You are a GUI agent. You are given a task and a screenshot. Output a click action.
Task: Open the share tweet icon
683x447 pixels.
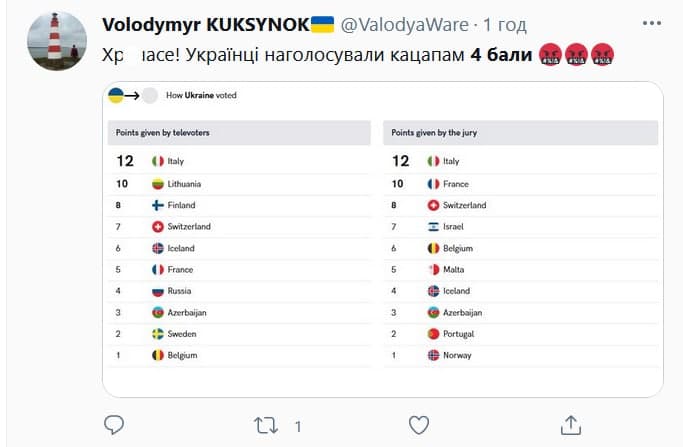coord(571,424)
